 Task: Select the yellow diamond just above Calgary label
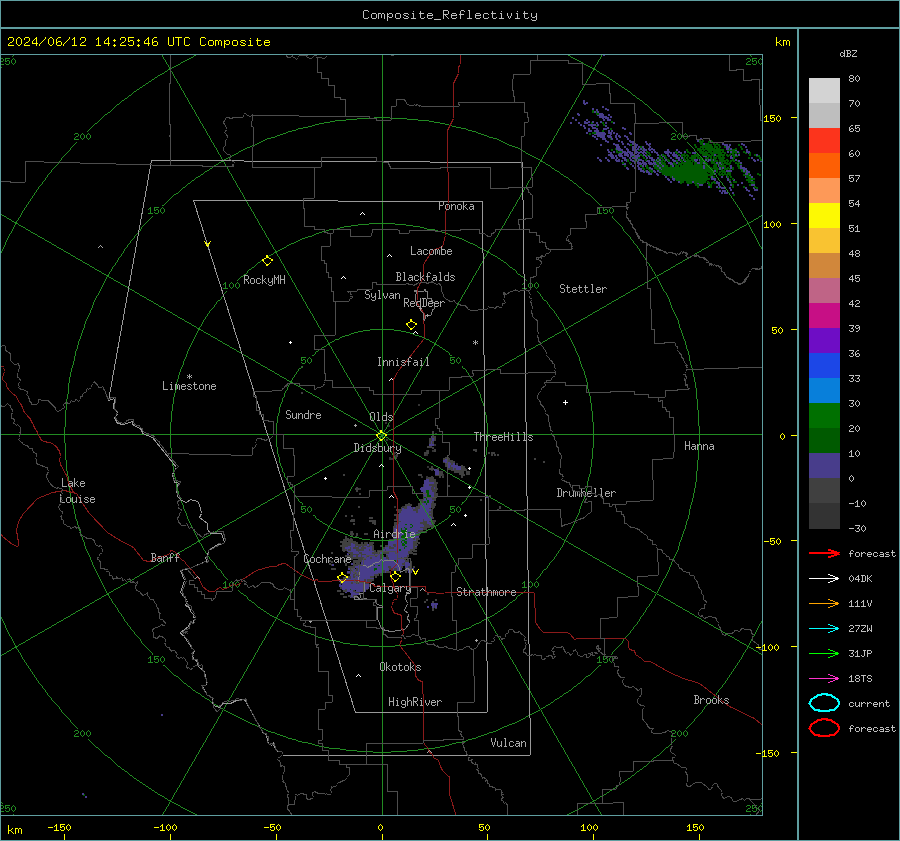pos(395,576)
